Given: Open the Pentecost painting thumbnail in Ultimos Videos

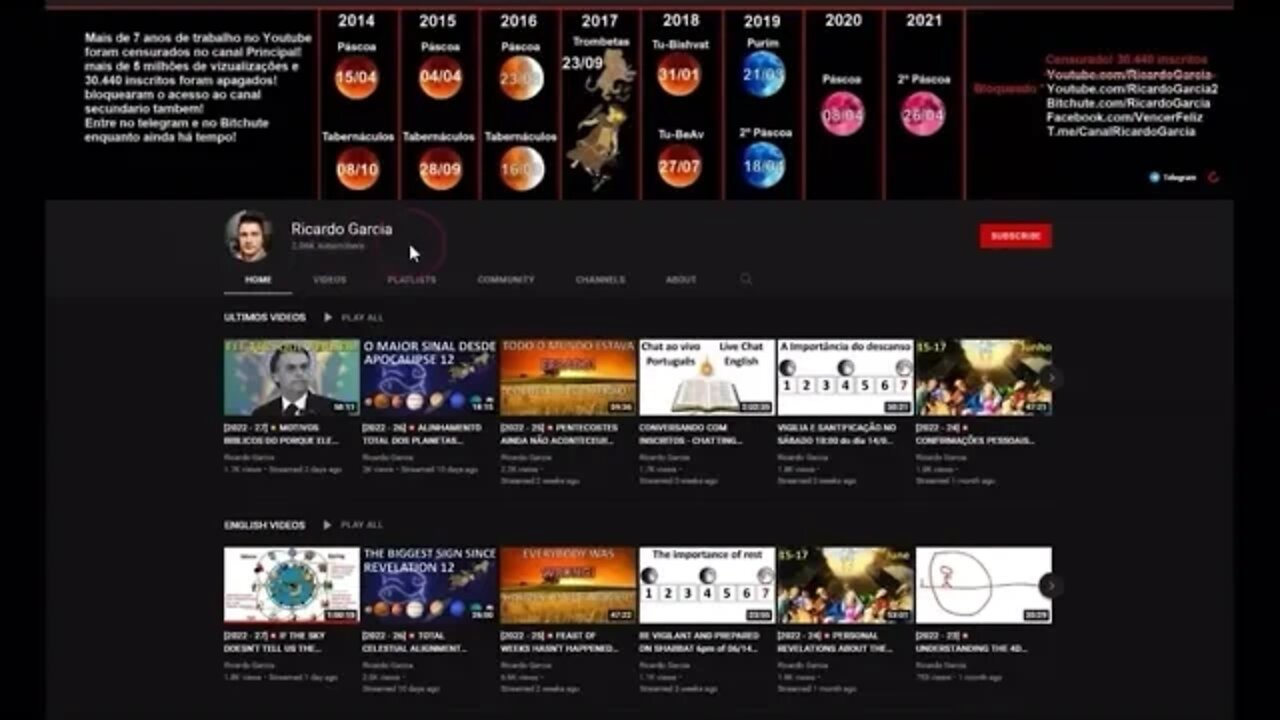Looking at the screenshot, I should point(983,377).
